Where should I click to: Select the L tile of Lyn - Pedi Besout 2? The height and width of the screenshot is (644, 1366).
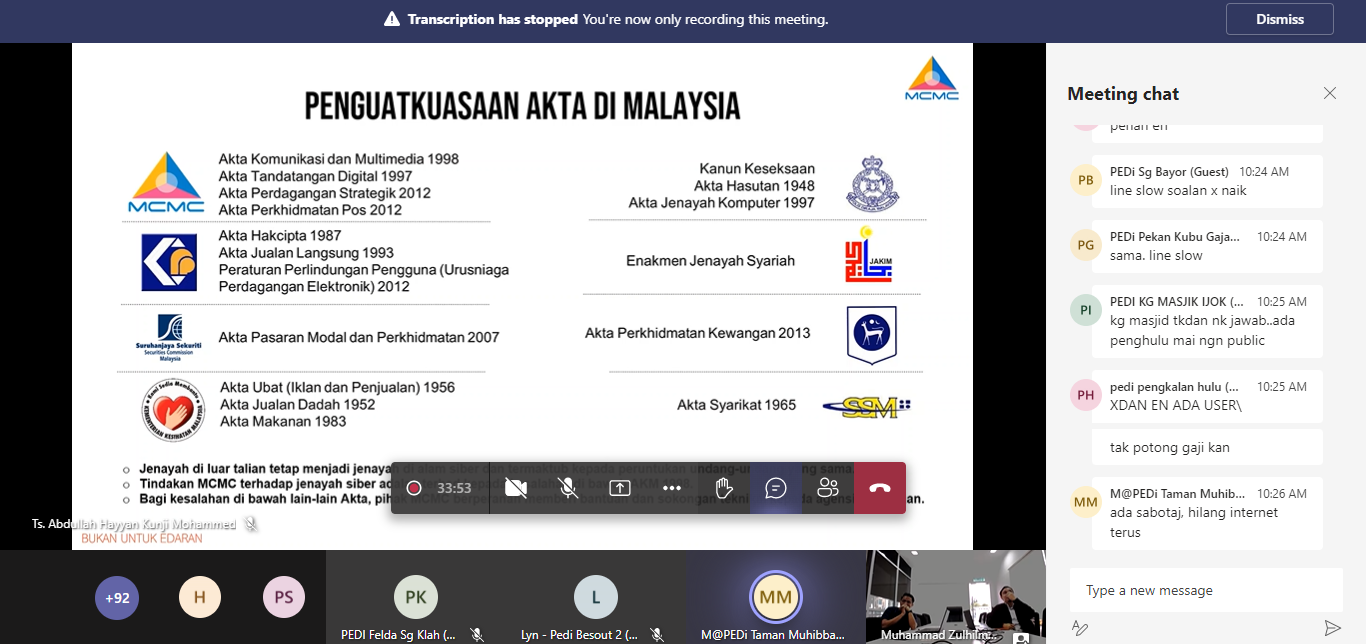pyautogui.click(x=596, y=598)
